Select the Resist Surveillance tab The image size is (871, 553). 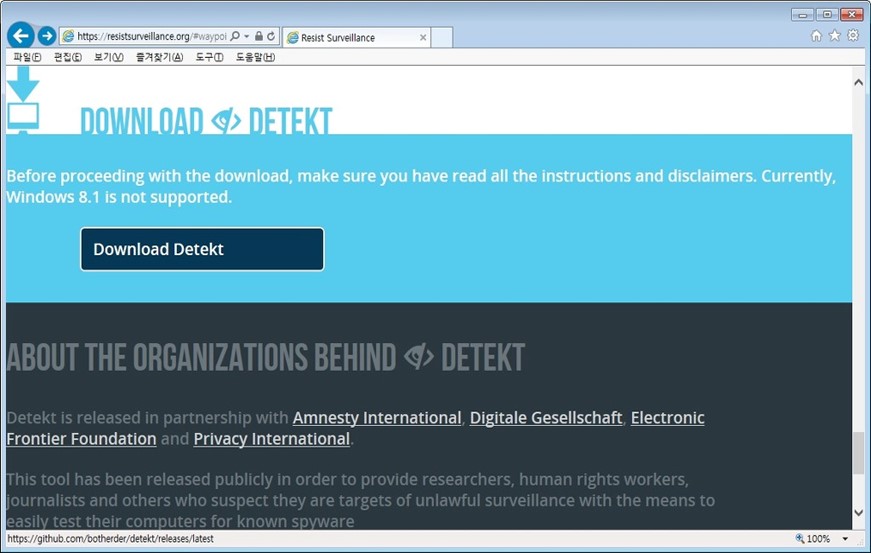pos(357,38)
